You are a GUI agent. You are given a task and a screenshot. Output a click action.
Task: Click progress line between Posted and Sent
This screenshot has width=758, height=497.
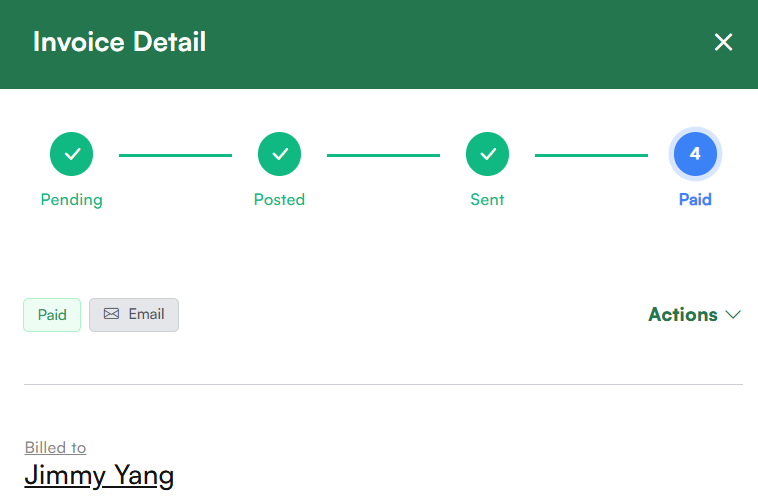[383, 155]
